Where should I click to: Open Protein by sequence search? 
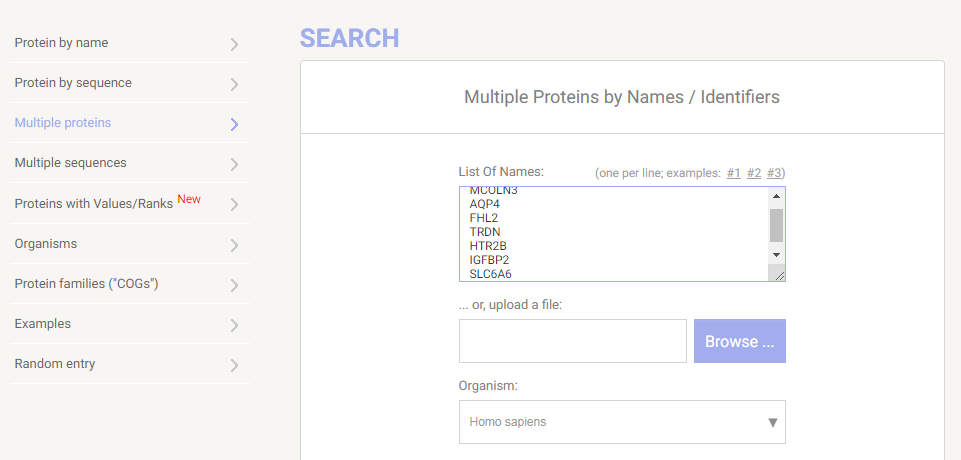73,83
